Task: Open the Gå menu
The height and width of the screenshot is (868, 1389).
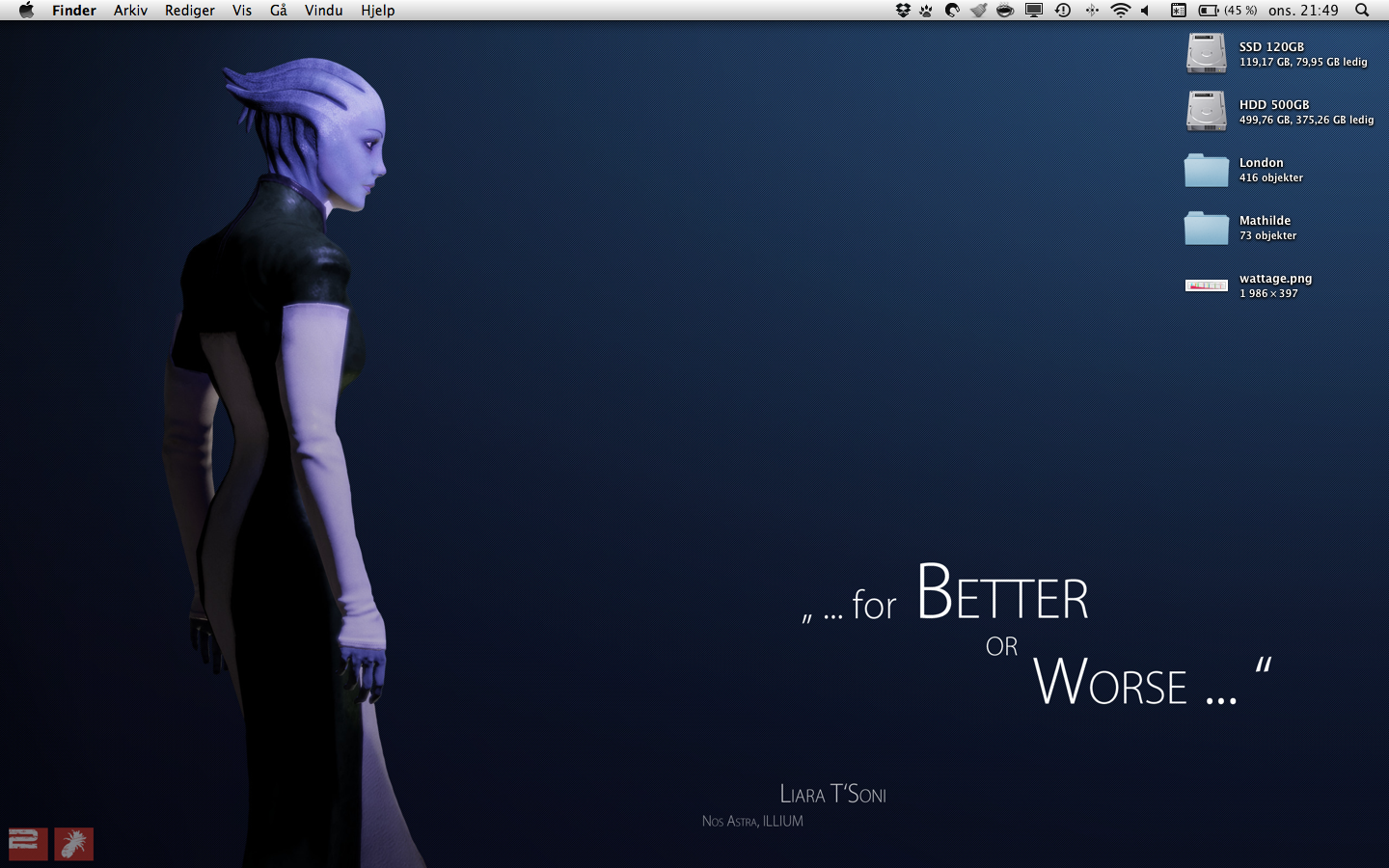Action: (279, 10)
